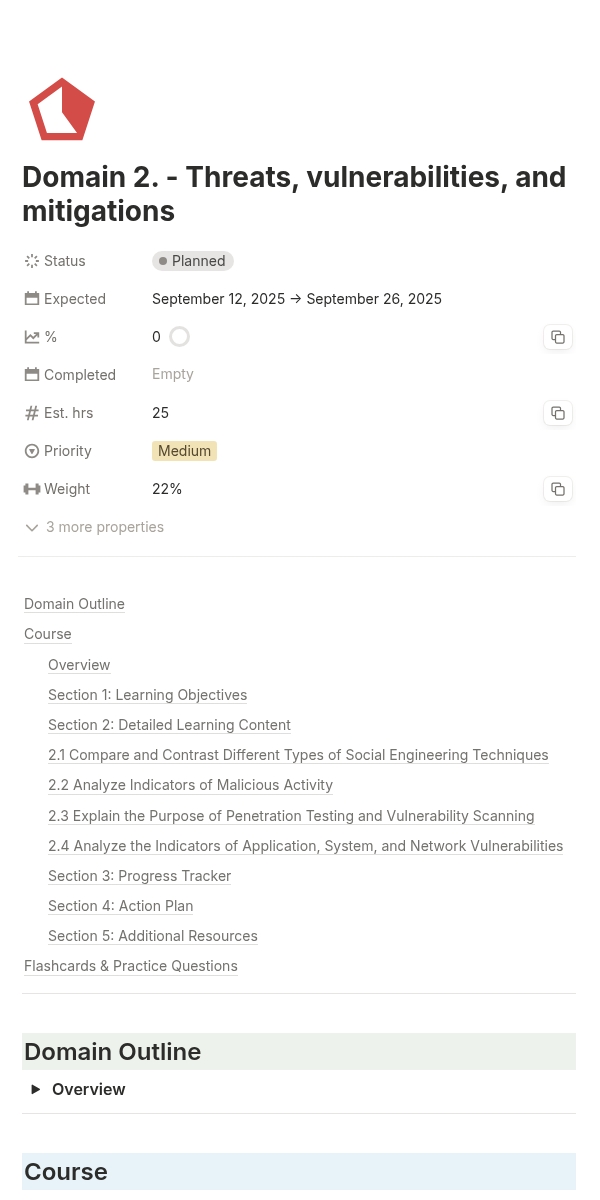Expand the Overview toggle triangle
Image resolution: width=600 pixels, height=1200 pixels.
(36, 1089)
